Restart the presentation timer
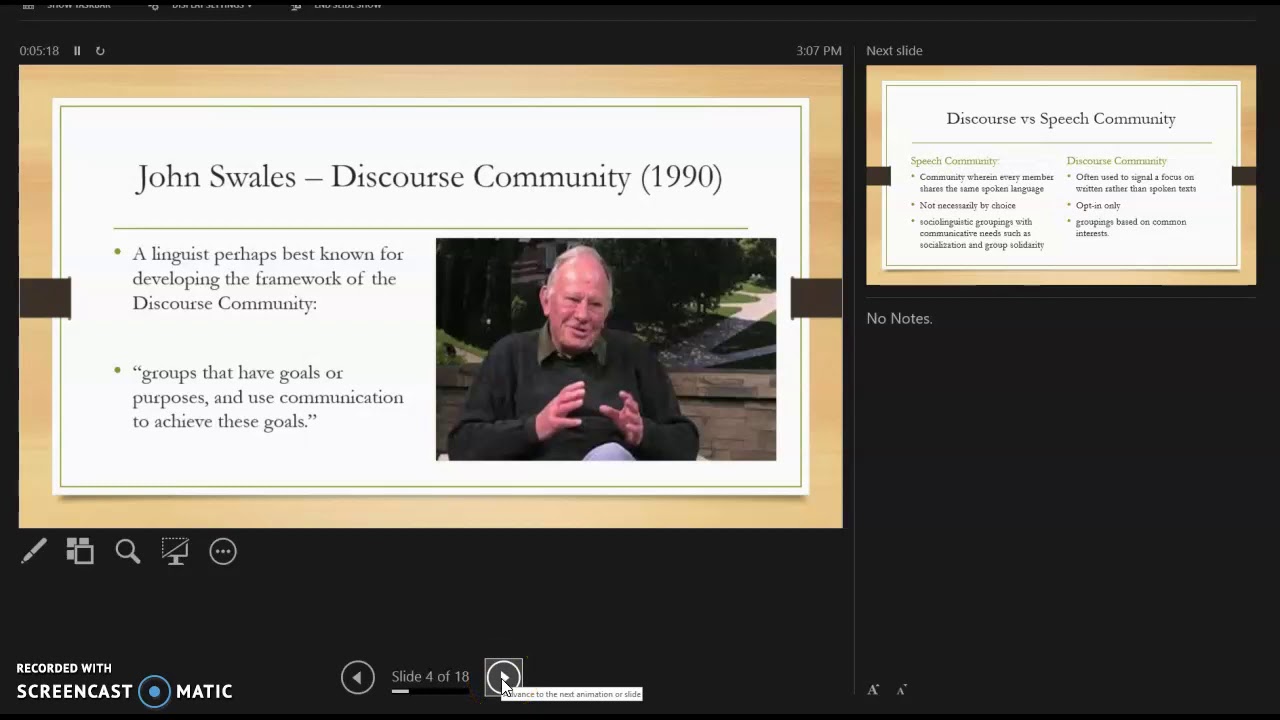 pyautogui.click(x=100, y=51)
